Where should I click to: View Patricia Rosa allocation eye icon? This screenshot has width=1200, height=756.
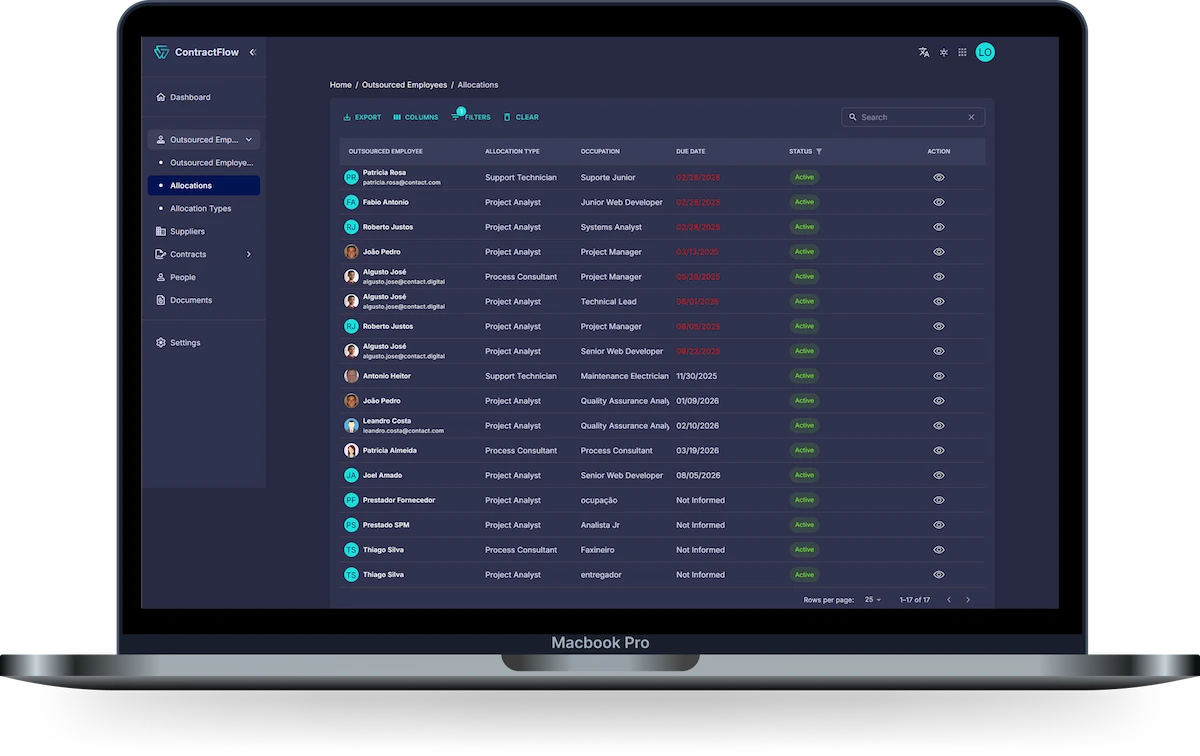coord(938,177)
